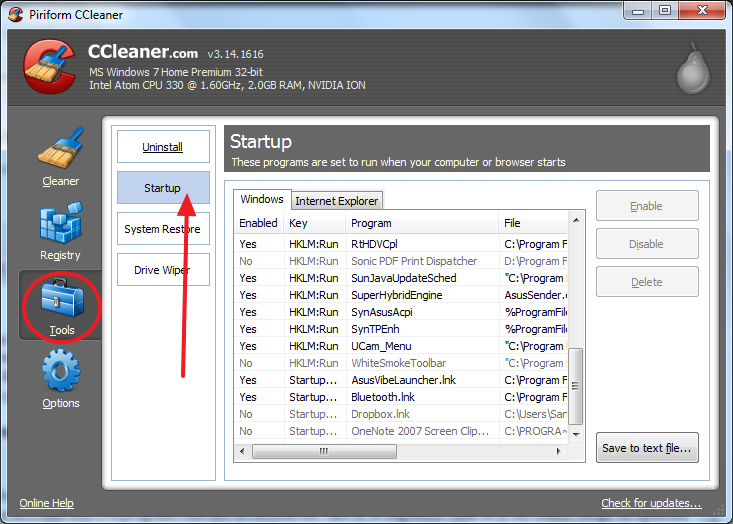Screen dimensions: 733x524
Task: Select OneNote 2007 Screen Clip entry
Action: coord(401,431)
